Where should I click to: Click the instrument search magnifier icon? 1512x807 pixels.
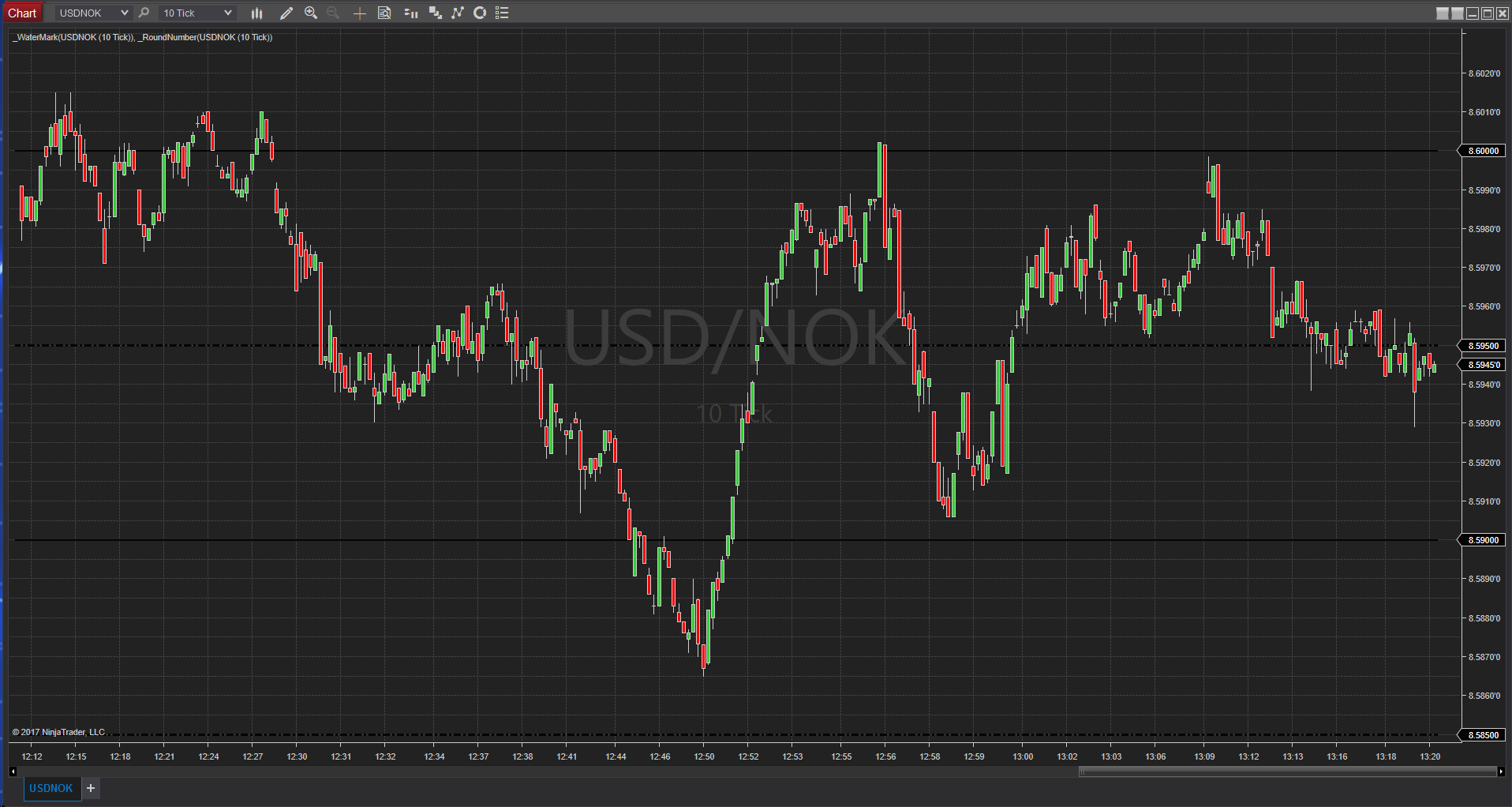tap(144, 13)
